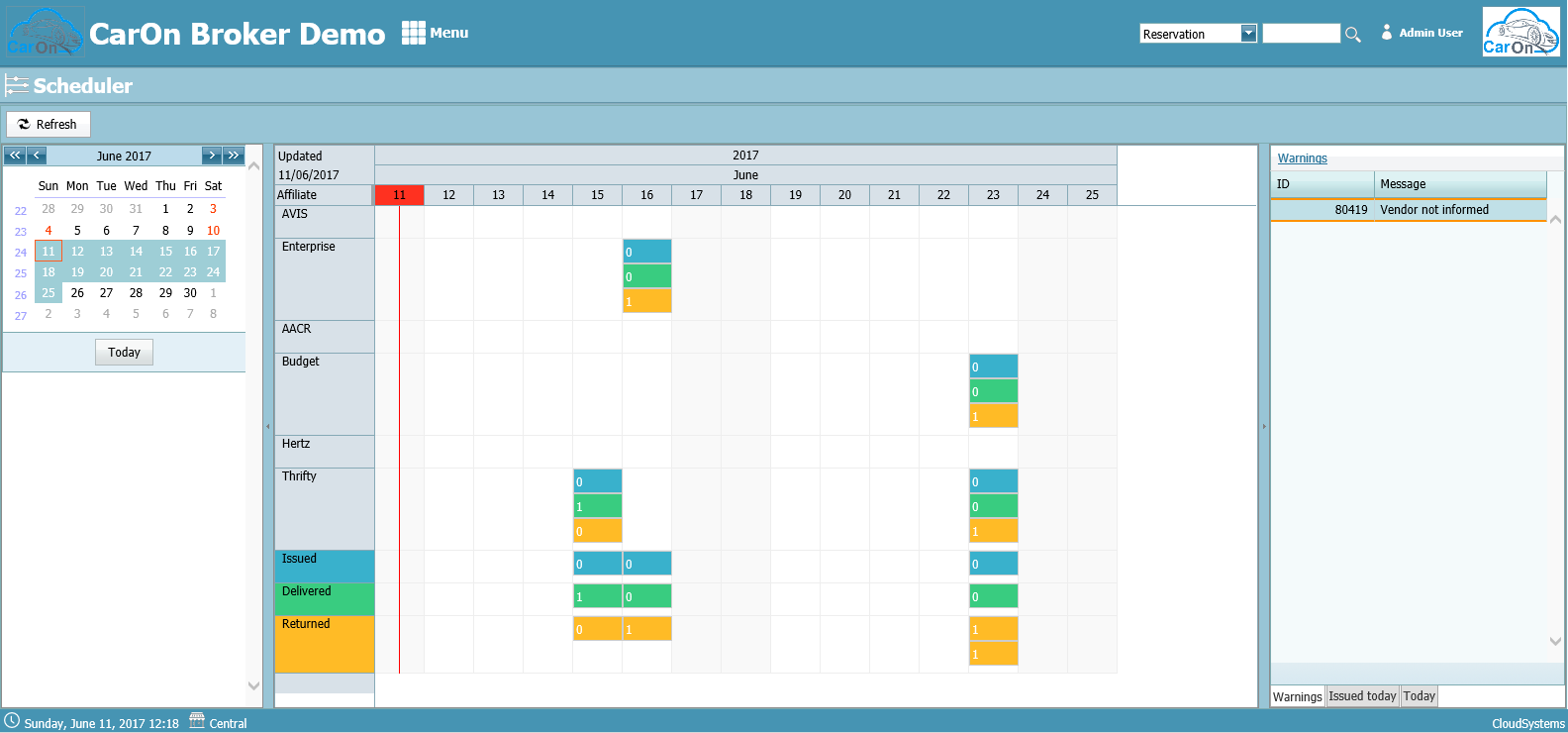Select June 10 in the mini calendar
This screenshot has height=733, width=1568.
(x=213, y=231)
